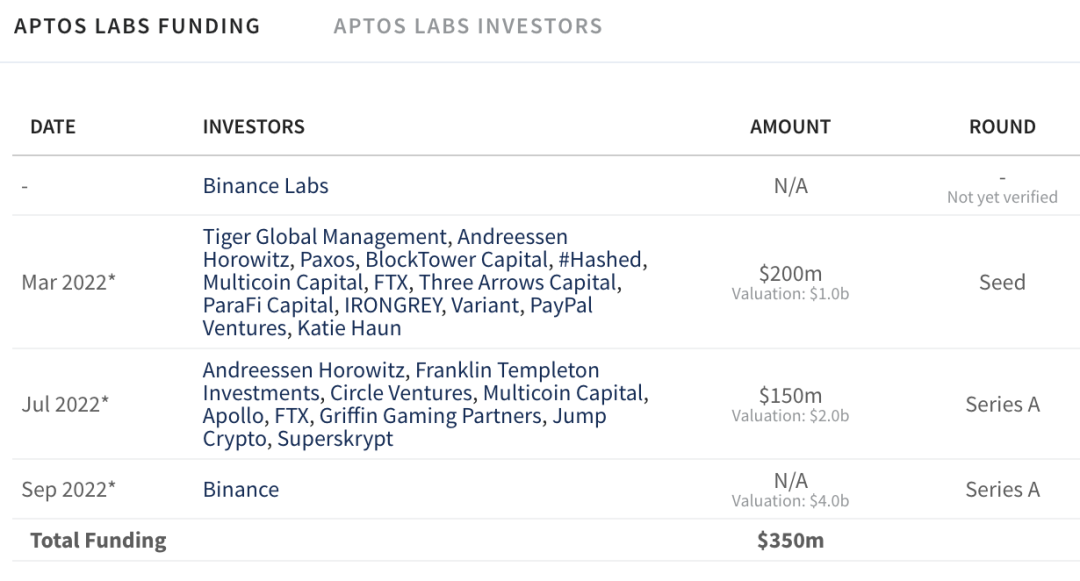Open the ParaFi Capital link
The width and height of the screenshot is (1080, 581).
point(255,306)
